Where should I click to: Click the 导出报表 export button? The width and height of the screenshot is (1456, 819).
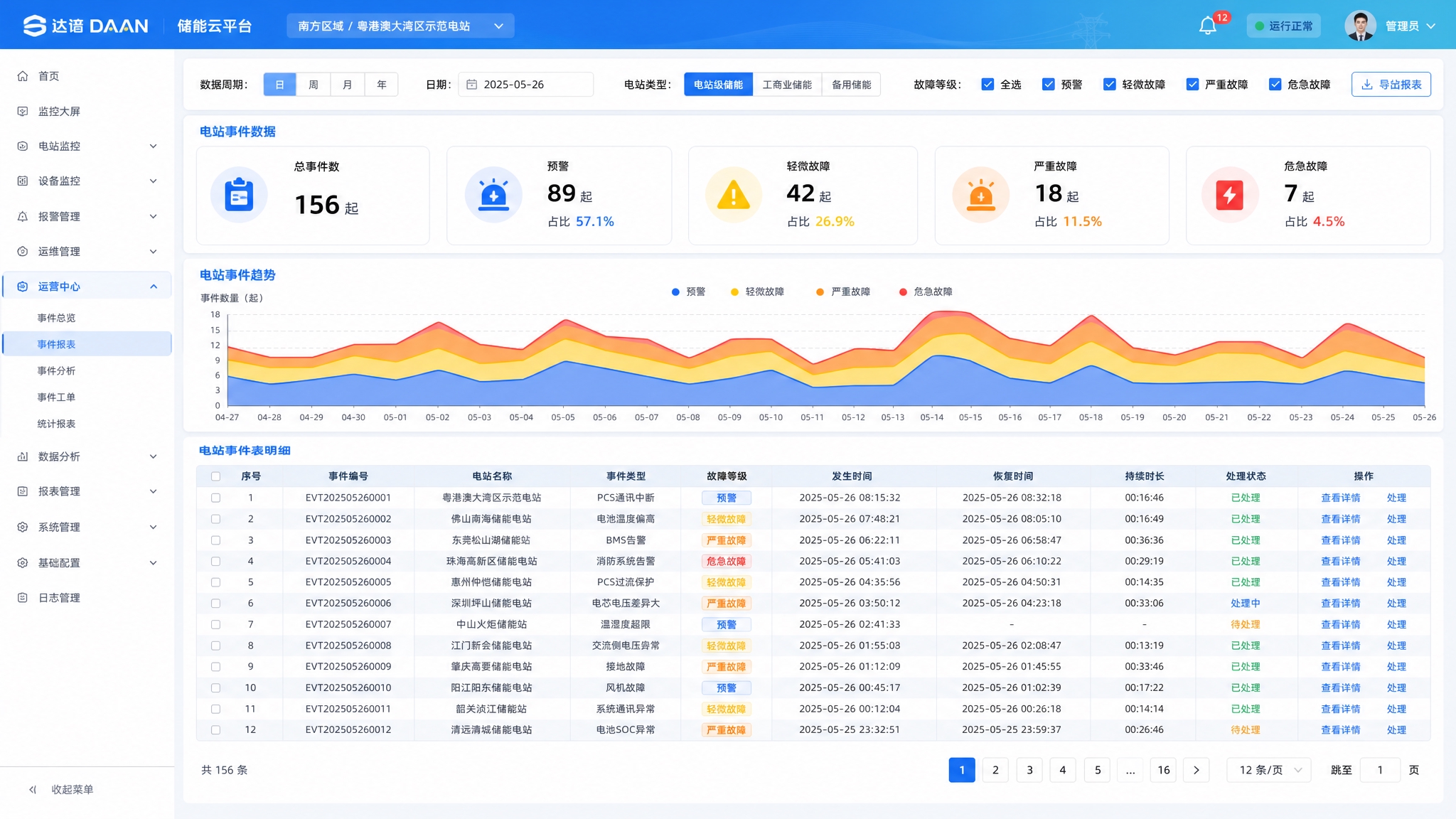[1391, 85]
